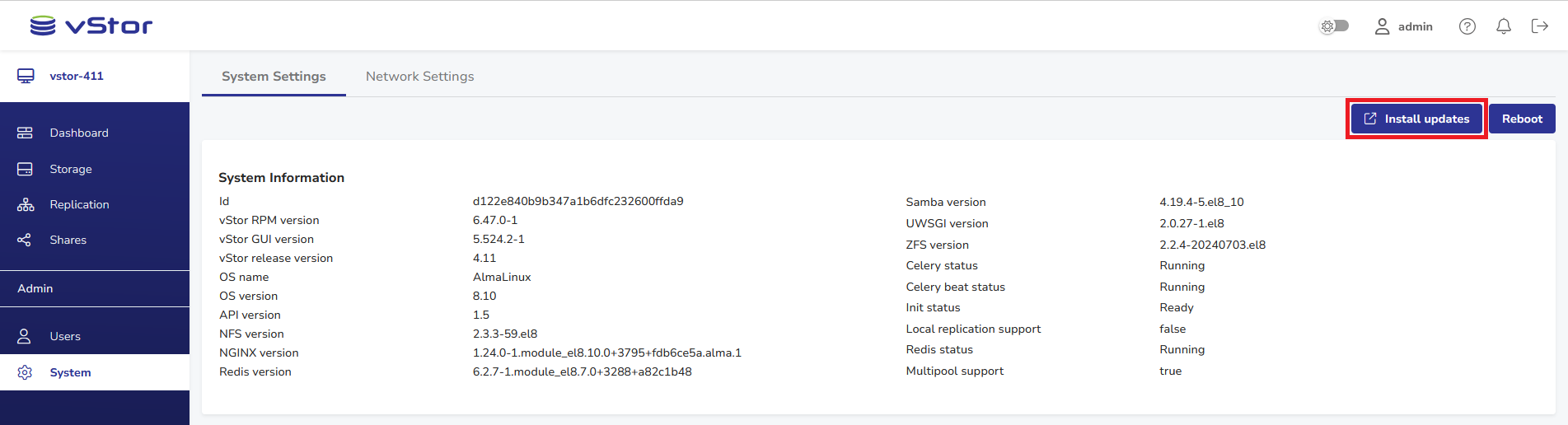This screenshot has width=1568, height=425.
Task: Click the vStor logo icon
Action: (x=43, y=26)
